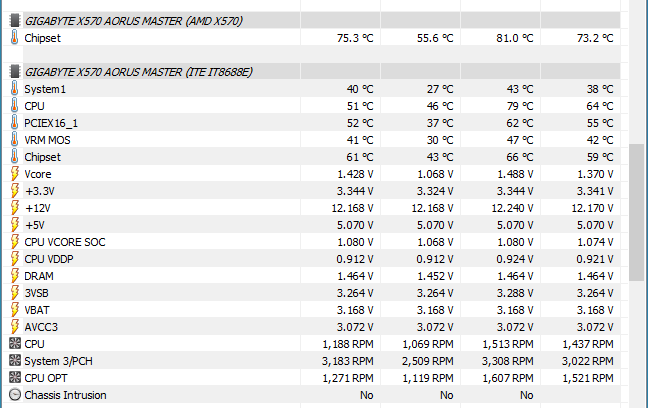The width and height of the screenshot is (648, 408).
Task: Click the 2,509 RPM minimum value
Action: pos(427,361)
